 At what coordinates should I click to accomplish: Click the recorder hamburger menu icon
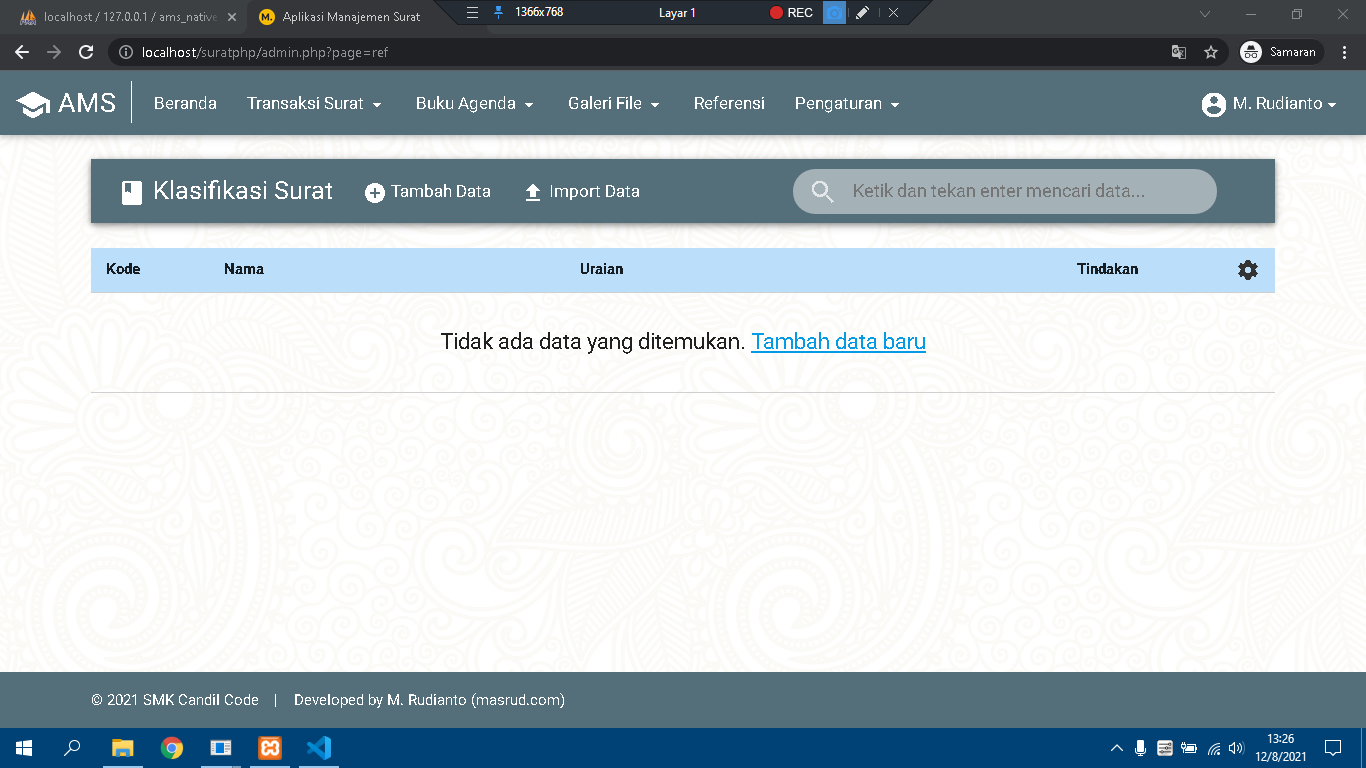(474, 13)
